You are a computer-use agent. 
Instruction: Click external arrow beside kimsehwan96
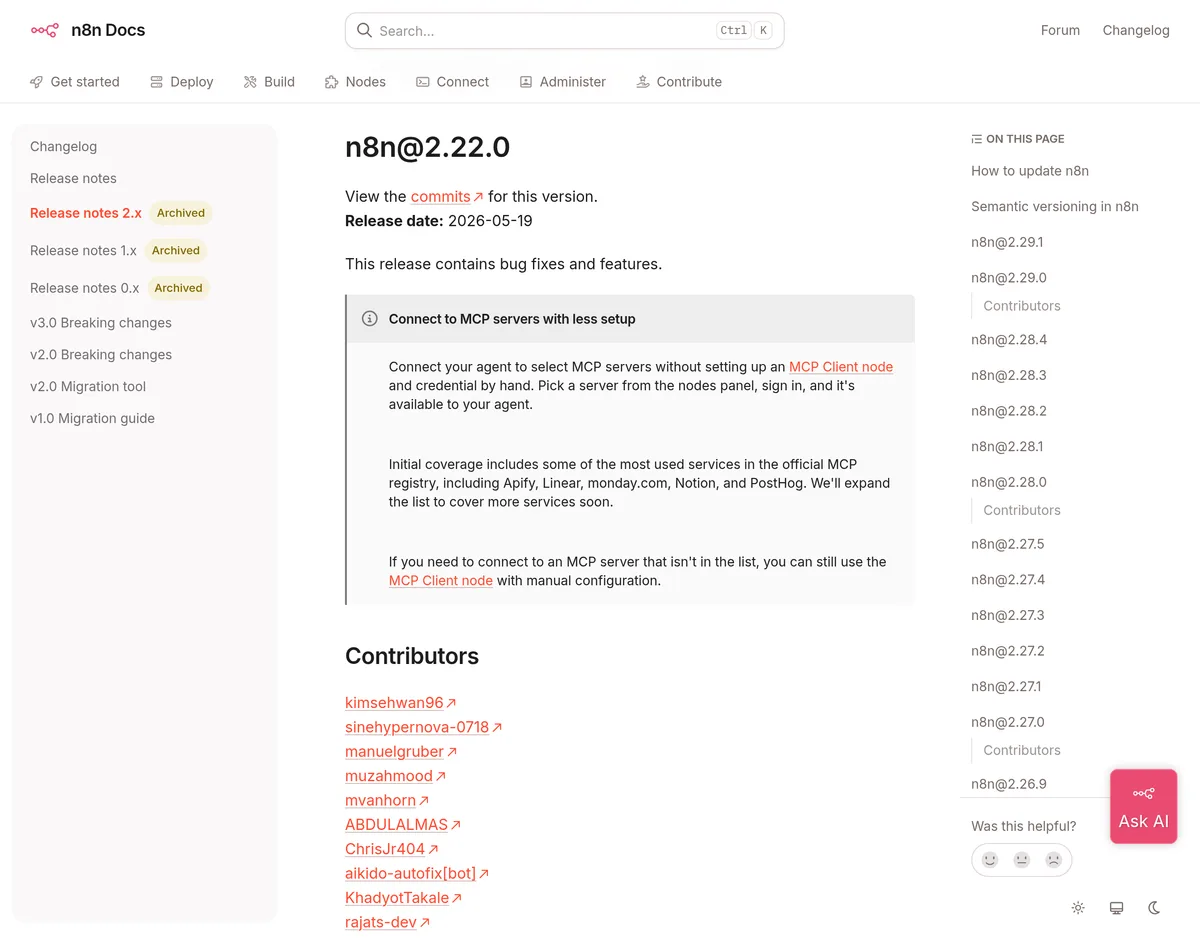[451, 703]
